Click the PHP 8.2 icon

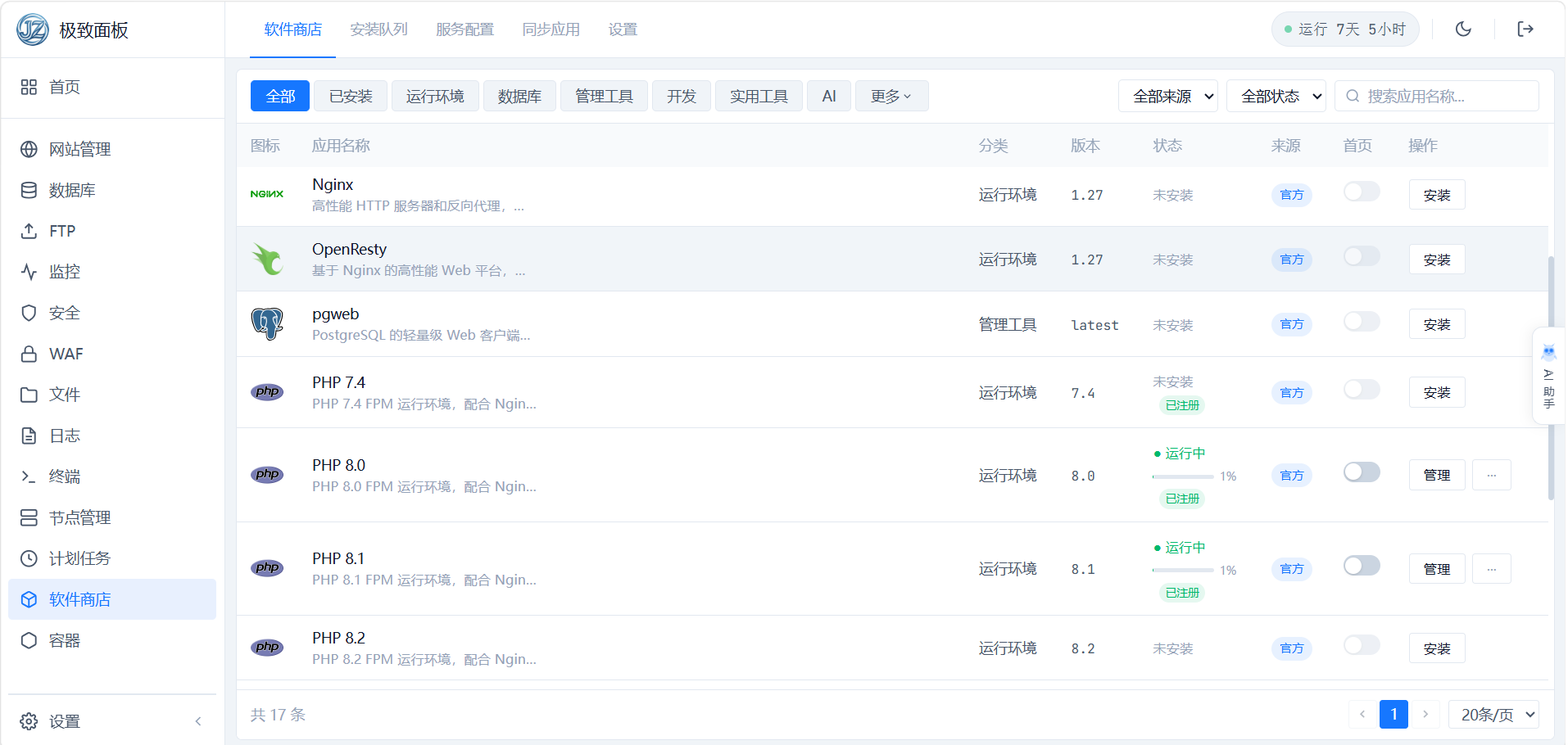[267, 648]
